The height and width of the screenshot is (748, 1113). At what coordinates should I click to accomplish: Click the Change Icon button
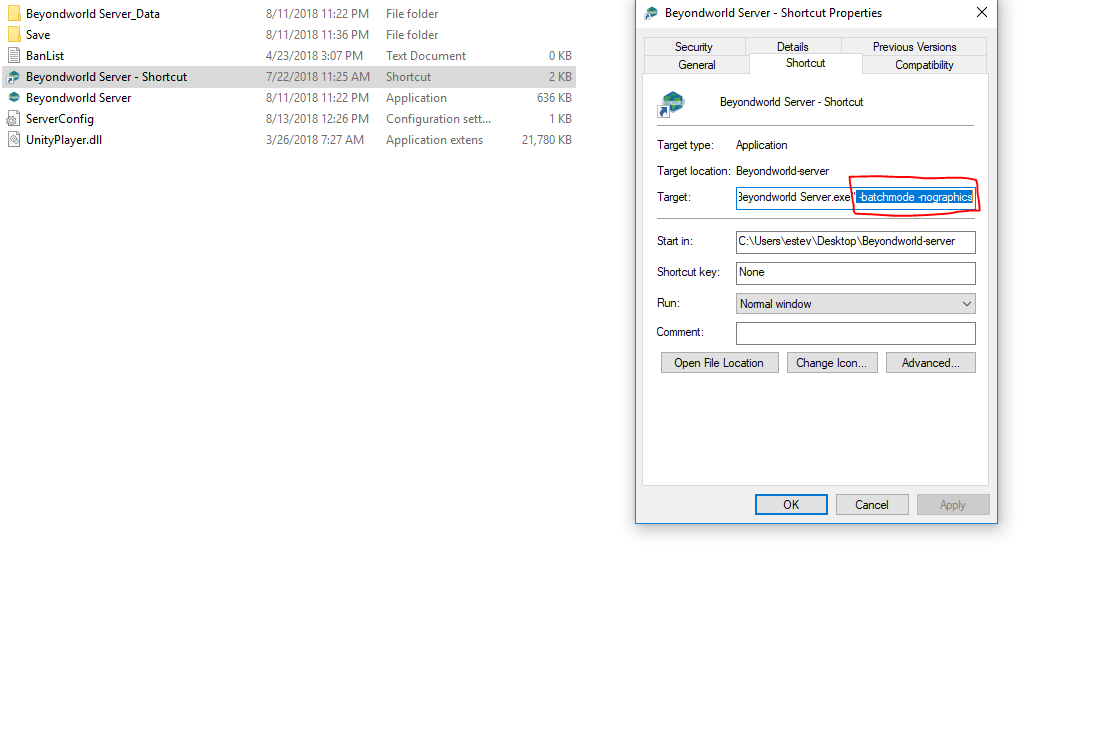point(831,363)
